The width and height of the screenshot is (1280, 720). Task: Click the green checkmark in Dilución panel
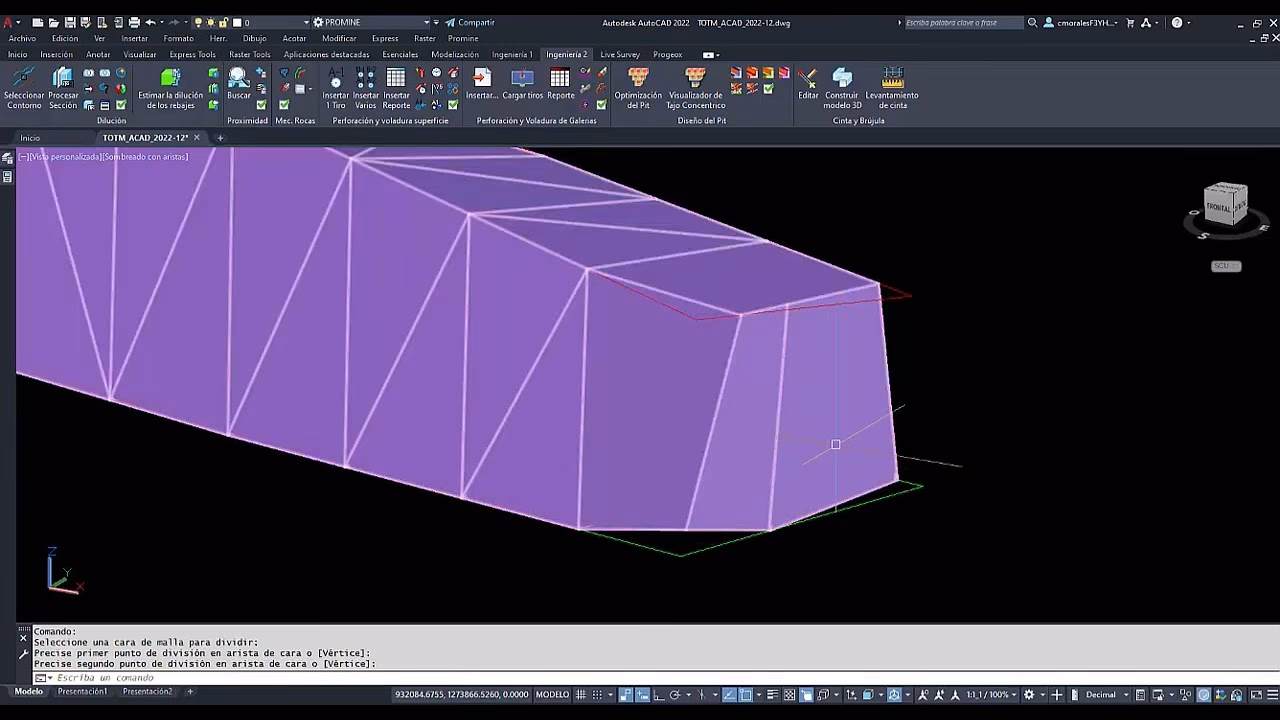point(122,105)
